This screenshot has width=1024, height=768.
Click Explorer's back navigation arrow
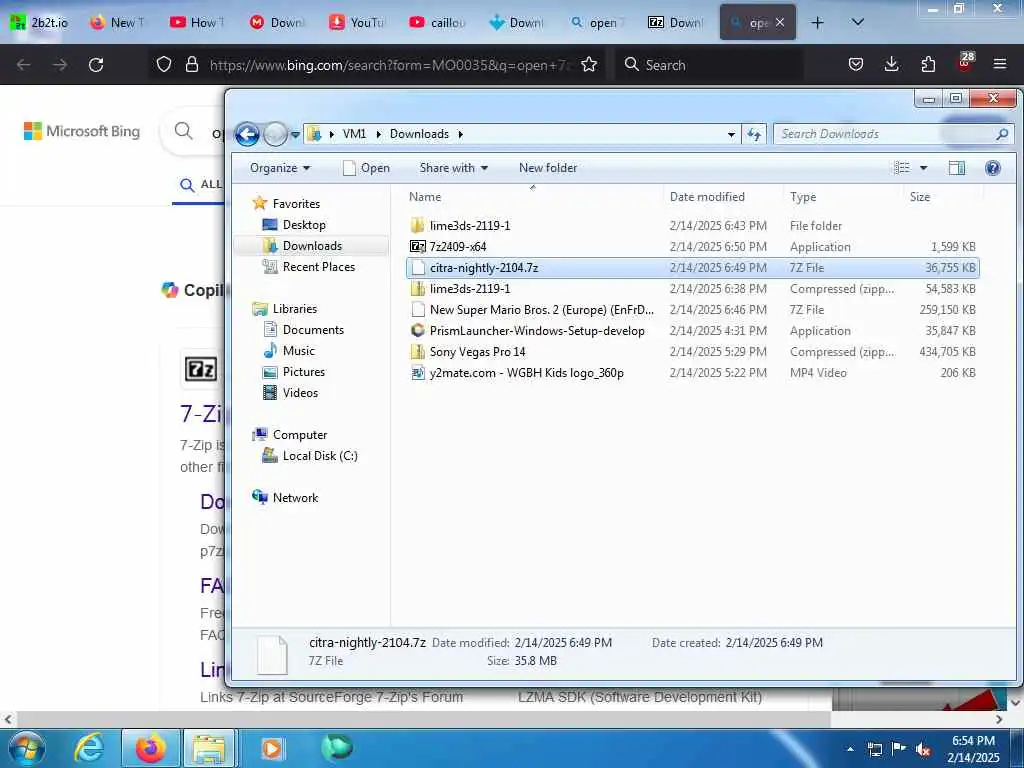[x=247, y=135]
